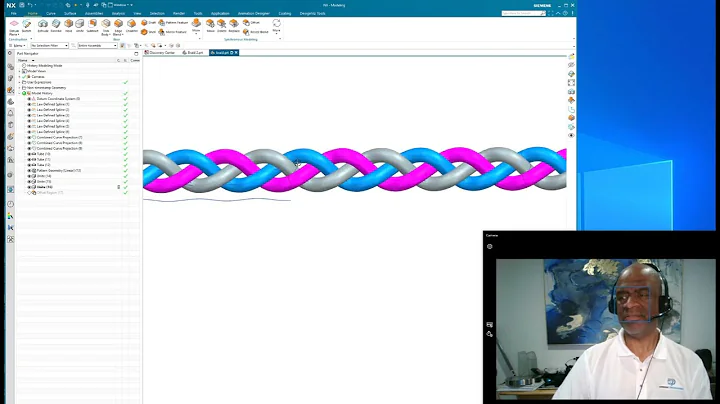Select the Trim Body tool
The width and height of the screenshot is (720, 404).
[106, 27]
